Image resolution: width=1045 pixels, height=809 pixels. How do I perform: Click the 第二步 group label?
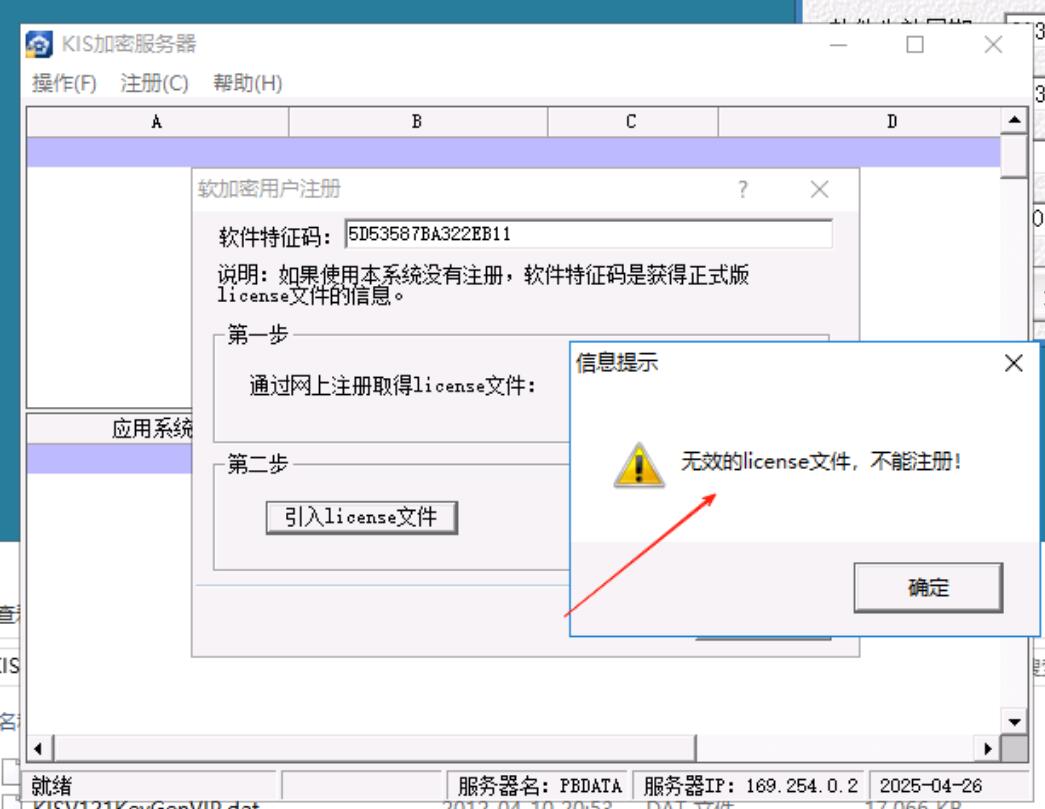(x=257, y=463)
